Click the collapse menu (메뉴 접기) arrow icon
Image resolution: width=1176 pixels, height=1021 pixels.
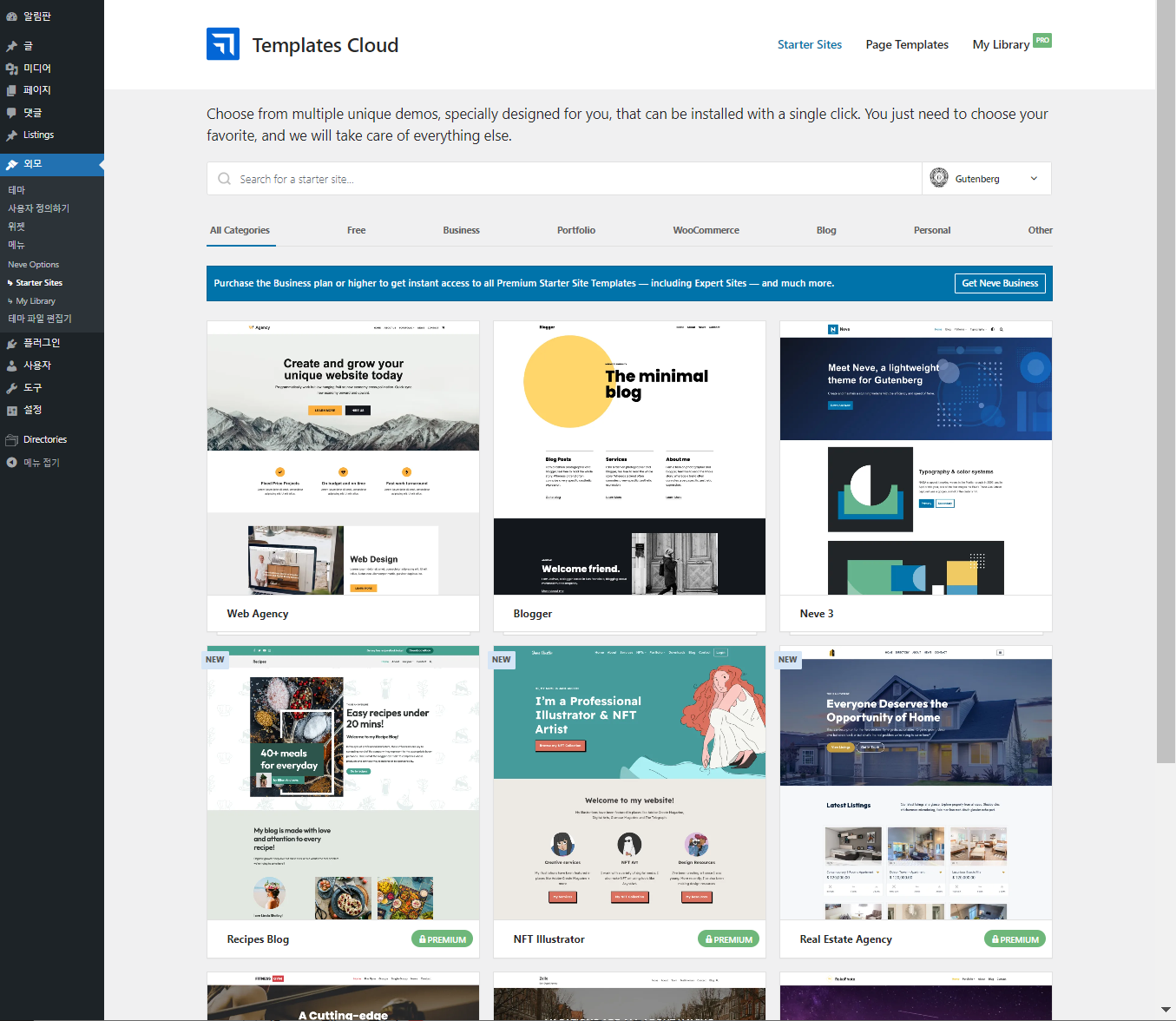pyautogui.click(x=11, y=463)
